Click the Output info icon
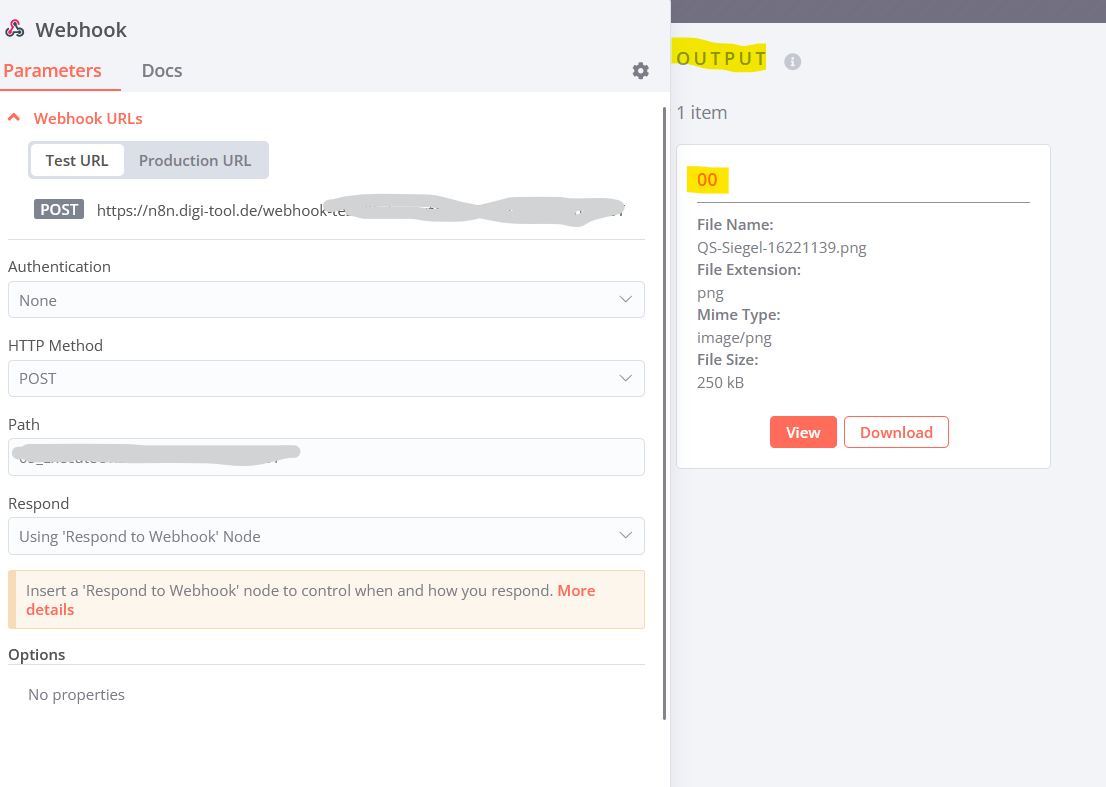Screen dimensions: 1106x787 792,62
